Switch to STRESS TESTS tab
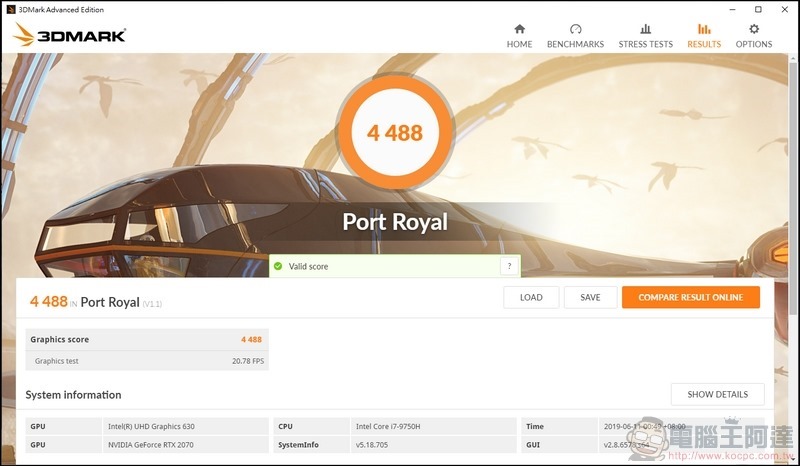800x466 pixels. coord(645,36)
